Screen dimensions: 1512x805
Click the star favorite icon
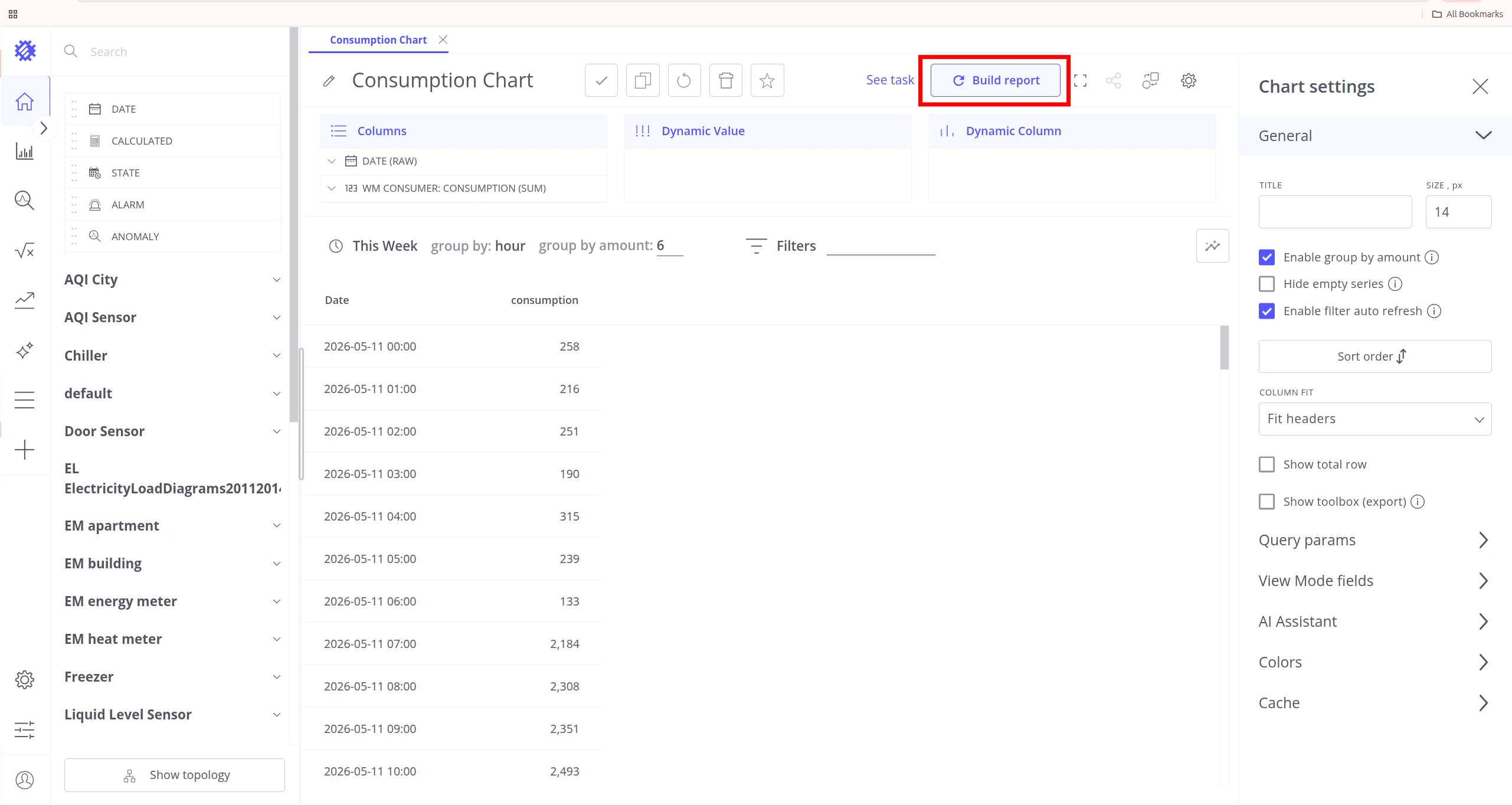tap(767, 80)
